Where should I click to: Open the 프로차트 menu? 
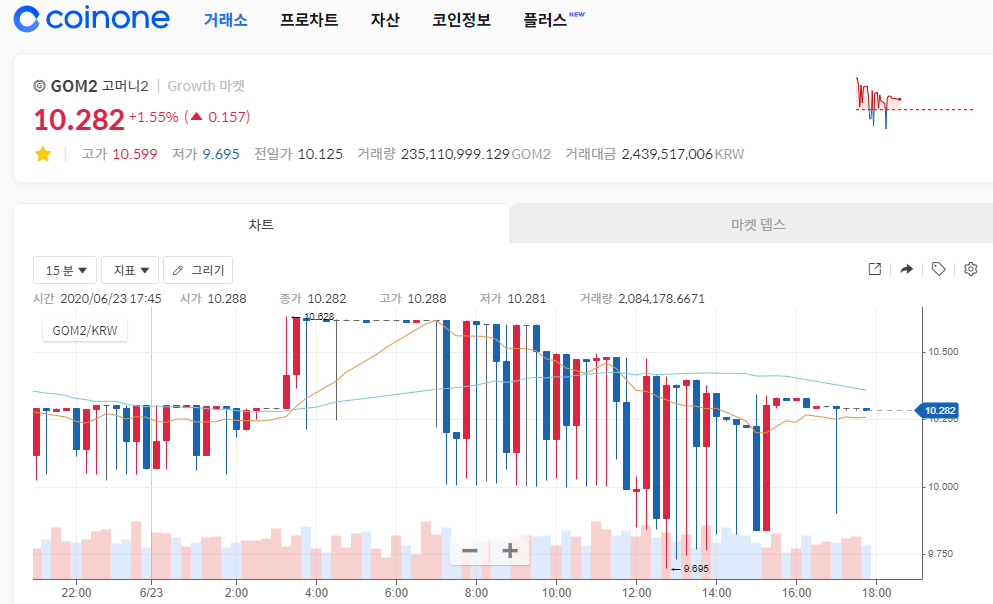click(309, 20)
